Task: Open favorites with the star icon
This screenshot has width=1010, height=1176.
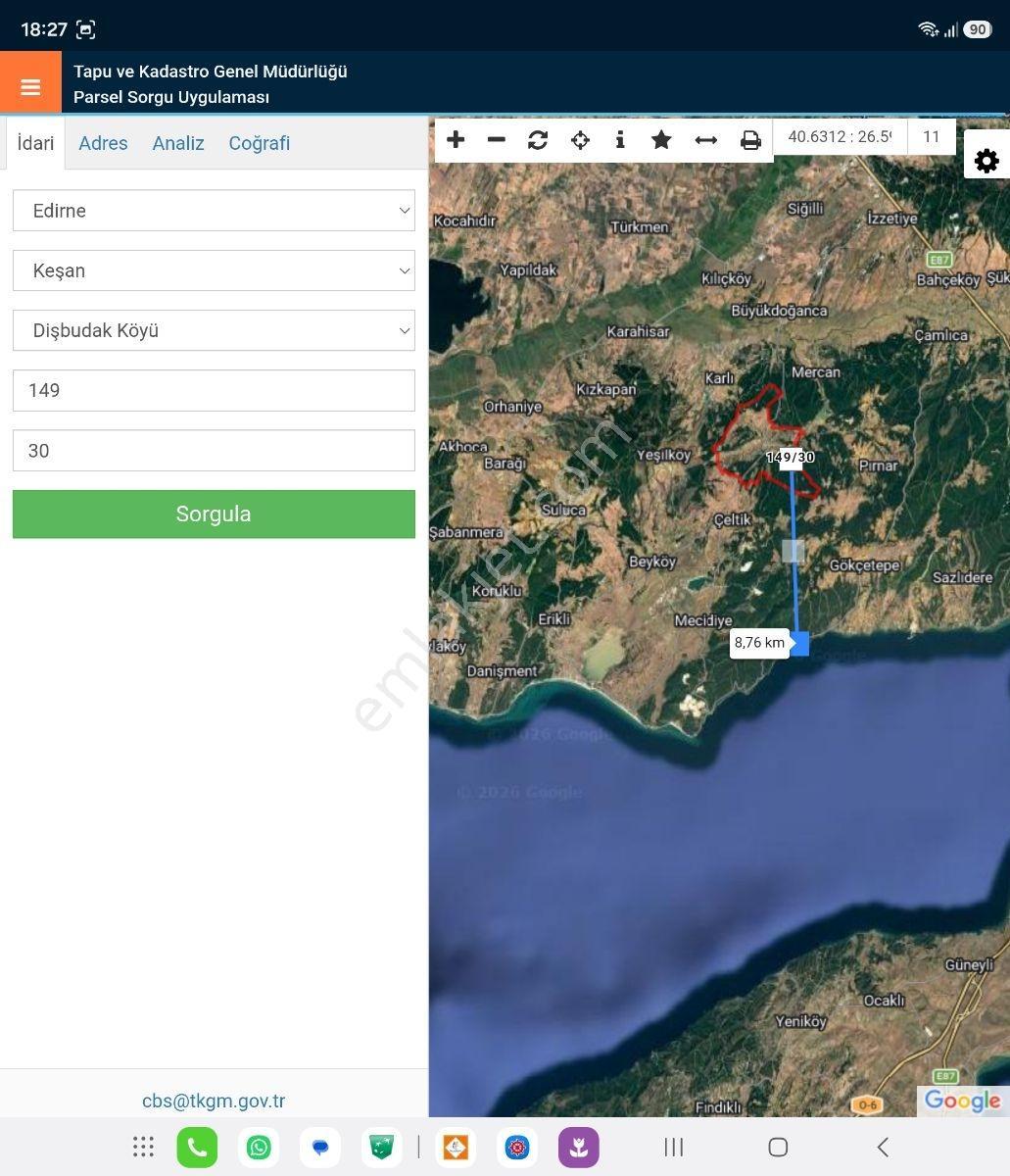Action: coord(661,140)
